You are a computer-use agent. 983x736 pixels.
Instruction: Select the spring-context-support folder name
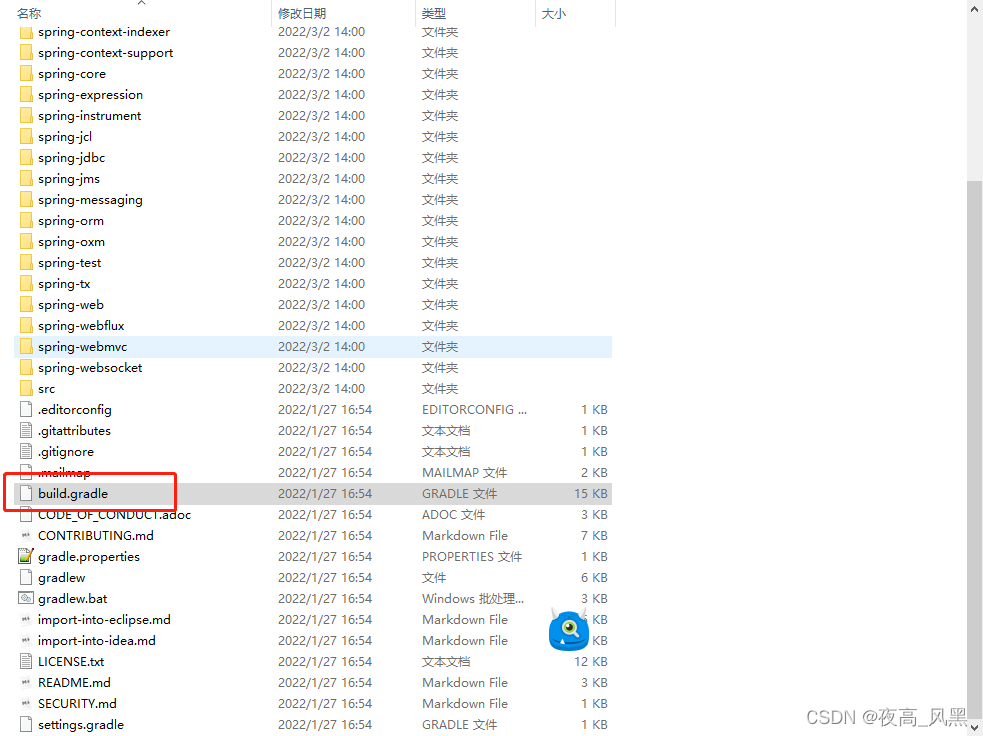105,53
